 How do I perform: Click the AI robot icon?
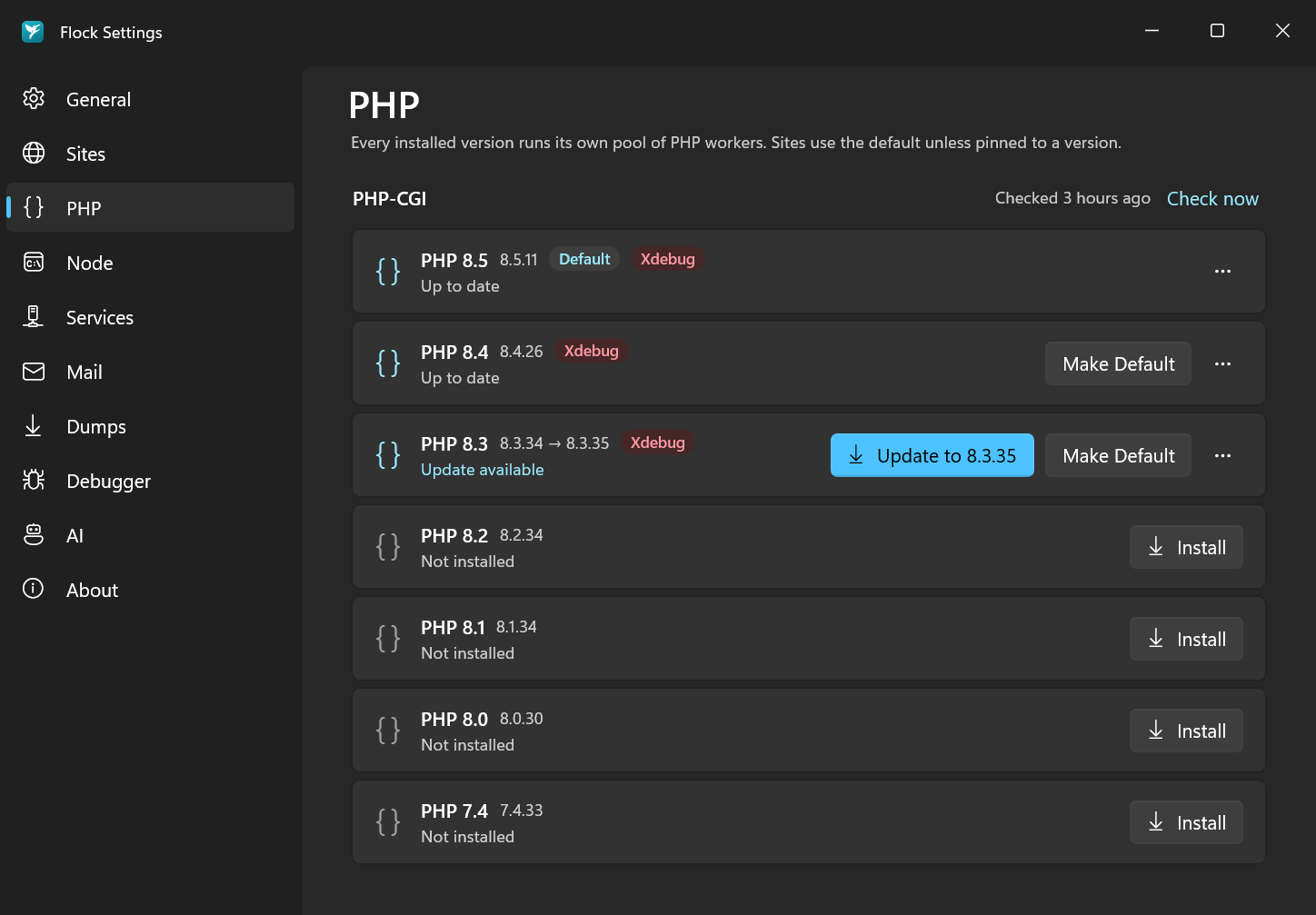pyautogui.click(x=34, y=534)
